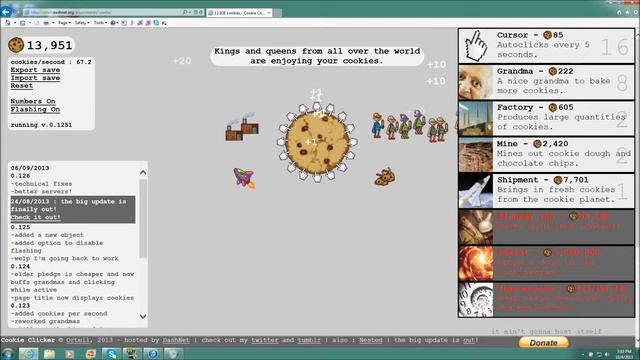Click the Export save link

35,70
